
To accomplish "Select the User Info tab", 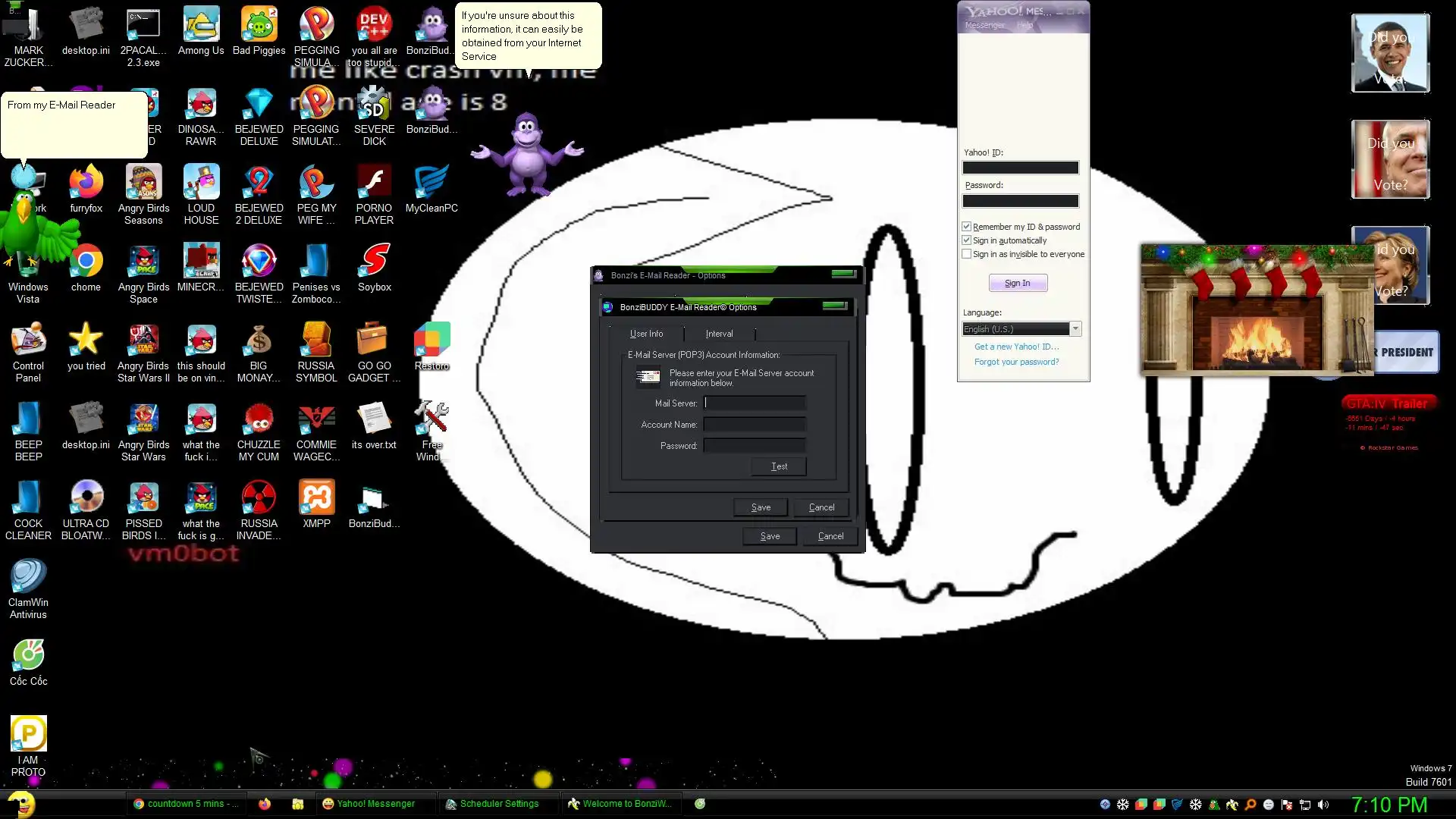I will tap(646, 334).
